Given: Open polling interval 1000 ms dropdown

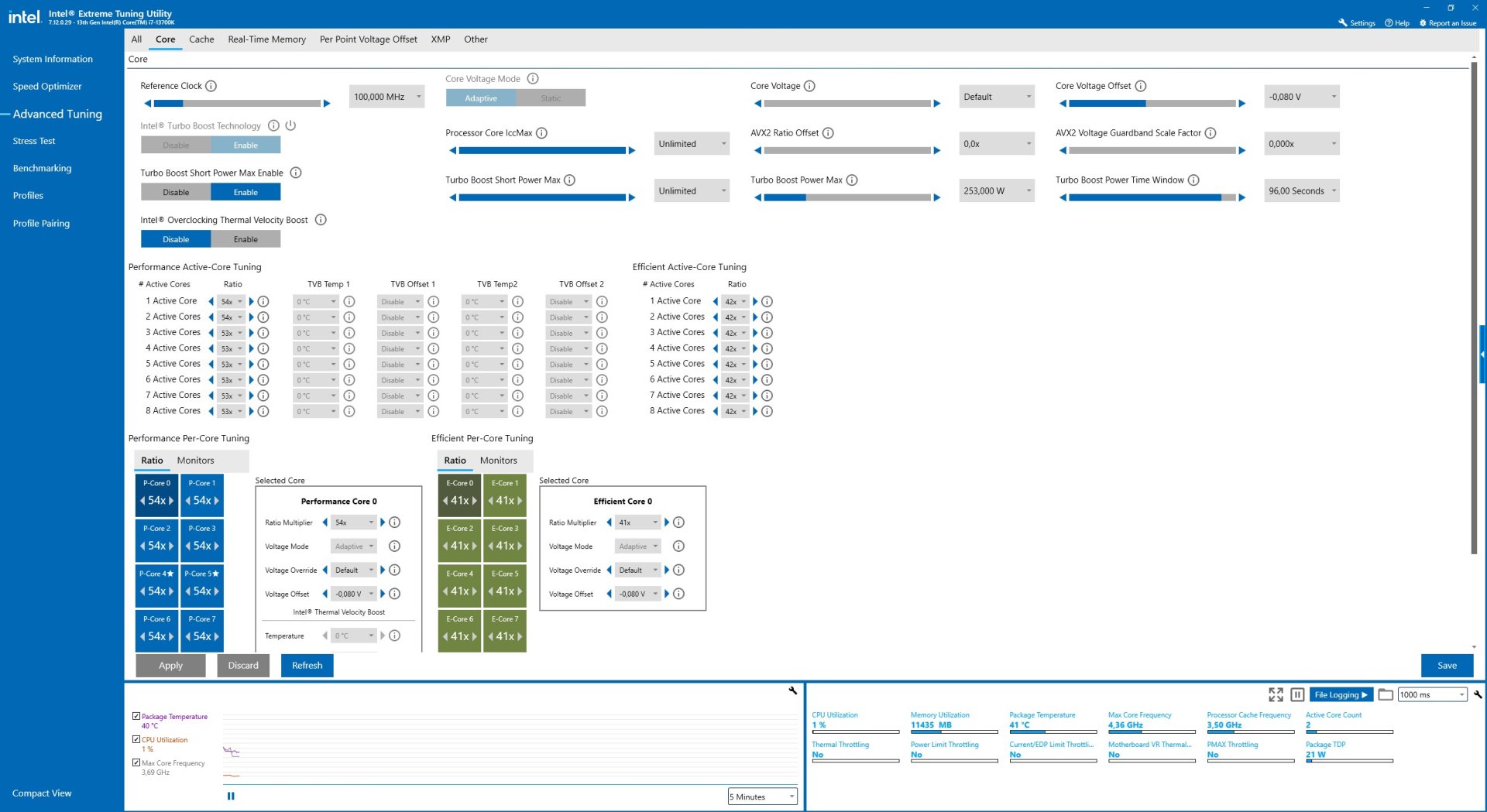Looking at the screenshot, I should click(x=1432, y=694).
